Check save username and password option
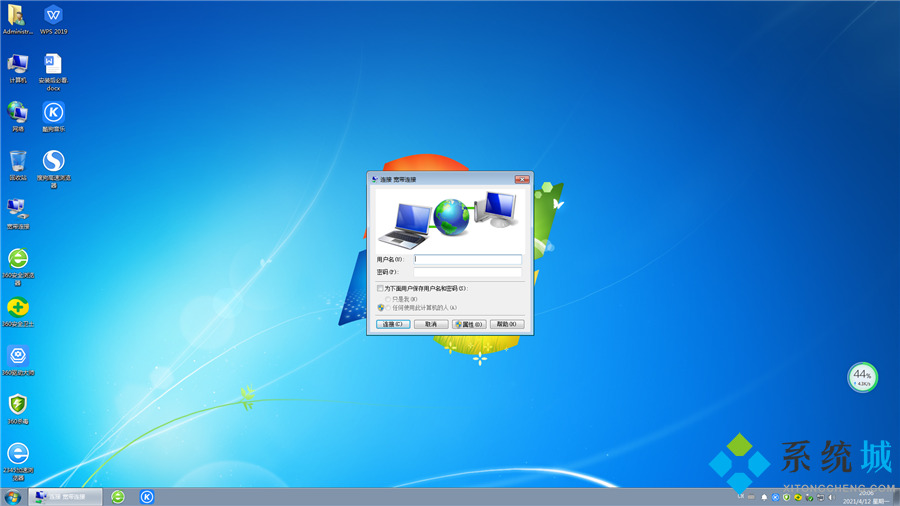This screenshot has height=506, width=900. coord(380,289)
